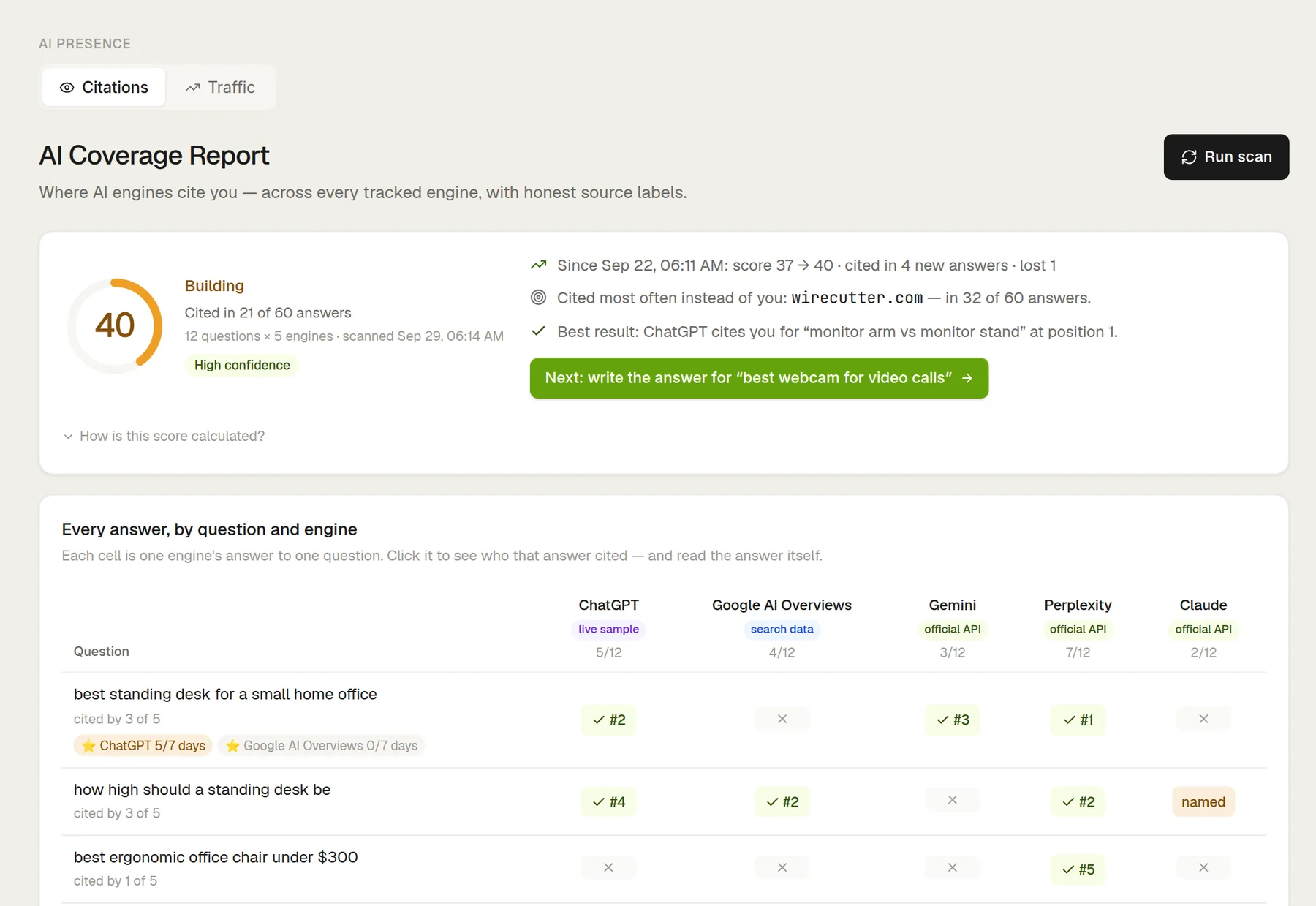1316x906 pixels.
Task: Open Claude X cell for ergonomic office chair
Action: coord(1203,867)
